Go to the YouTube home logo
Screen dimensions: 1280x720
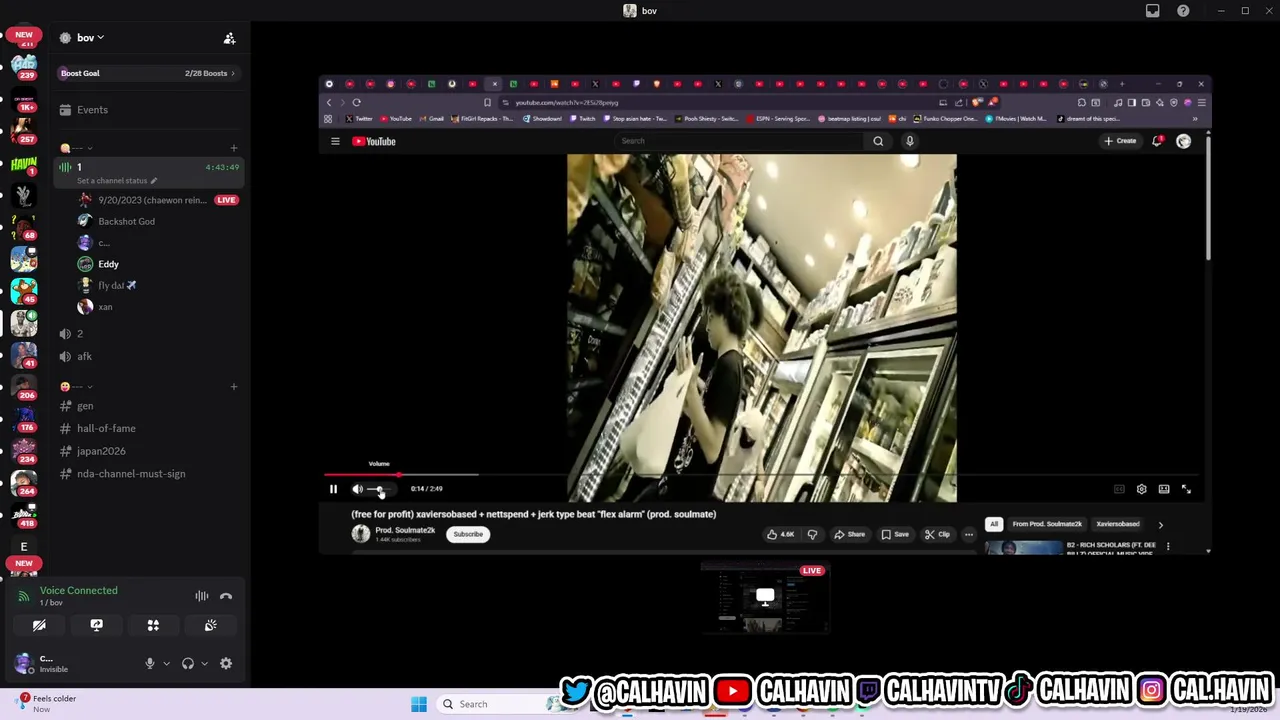coord(374,141)
